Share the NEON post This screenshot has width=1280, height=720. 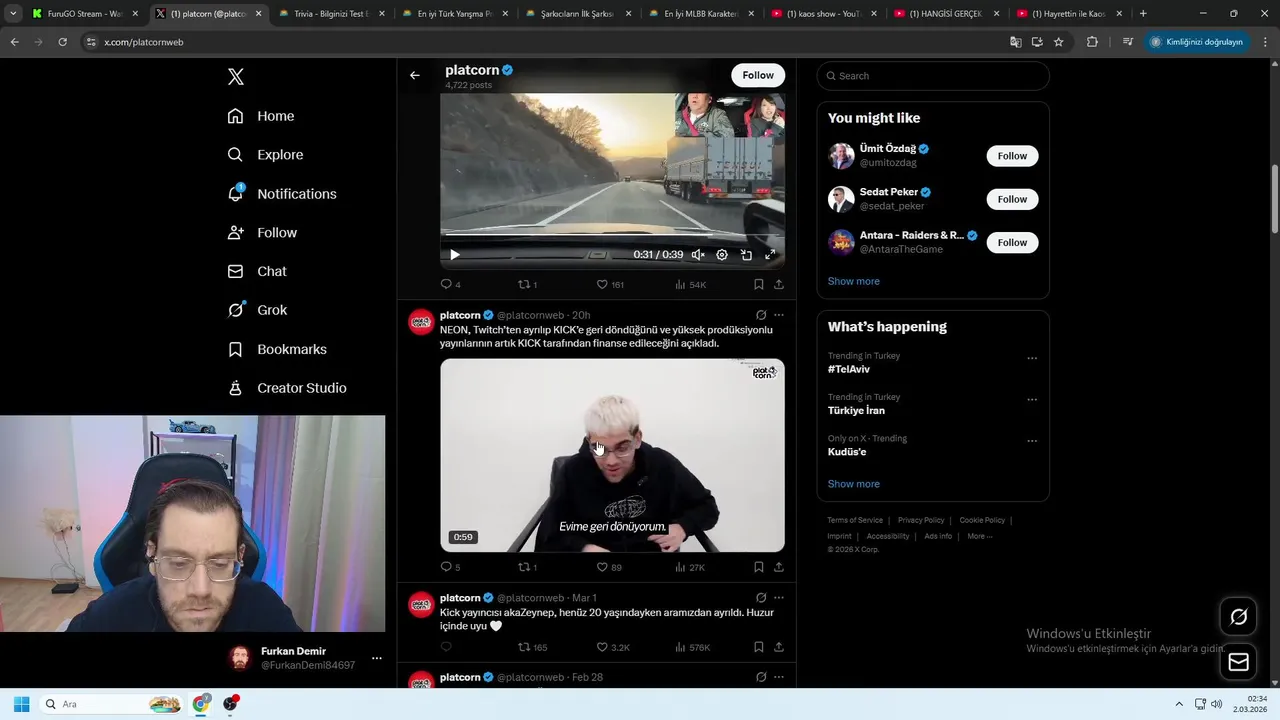(x=779, y=567)
